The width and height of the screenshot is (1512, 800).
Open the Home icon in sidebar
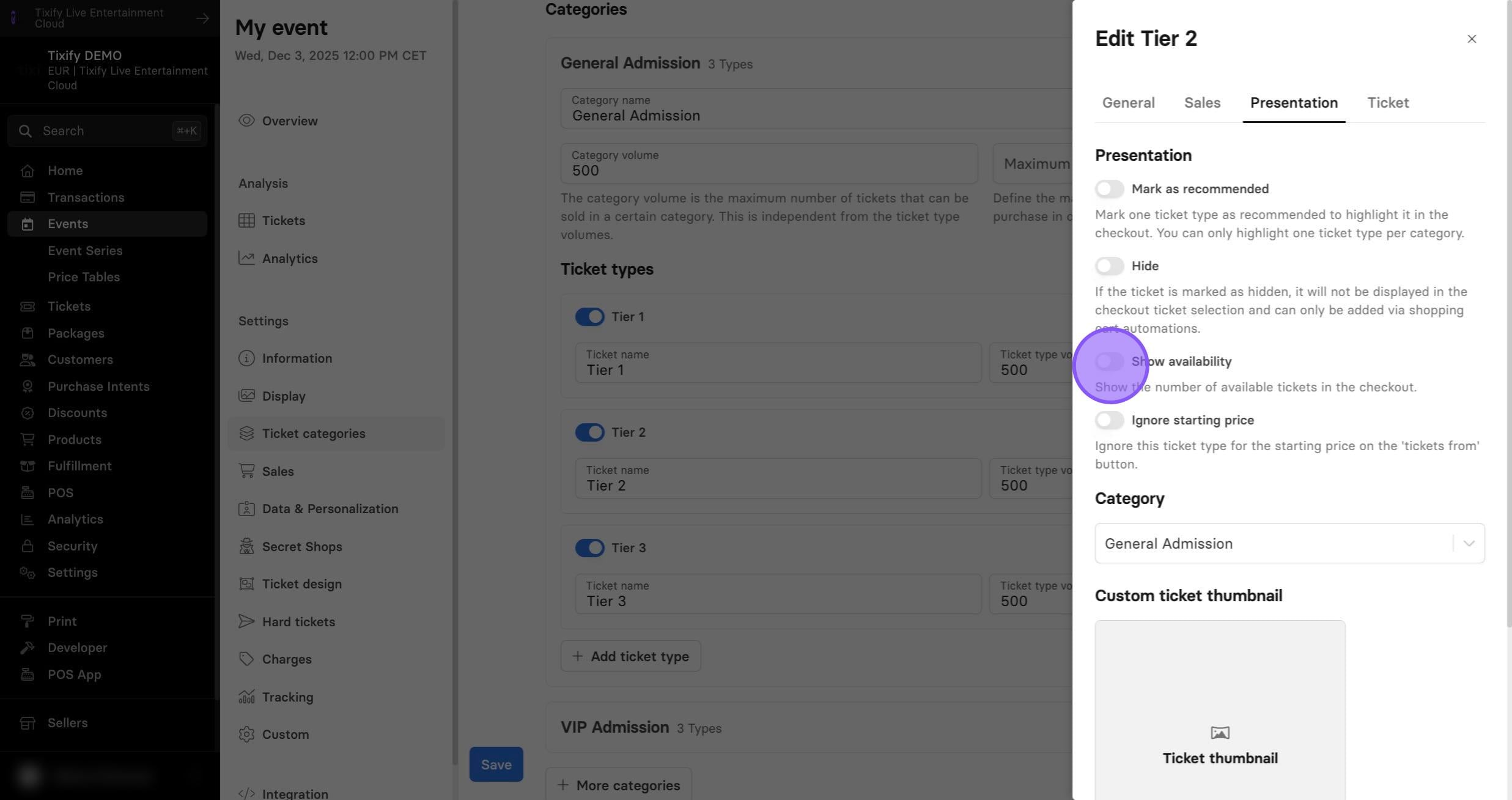tap(27, 171)
